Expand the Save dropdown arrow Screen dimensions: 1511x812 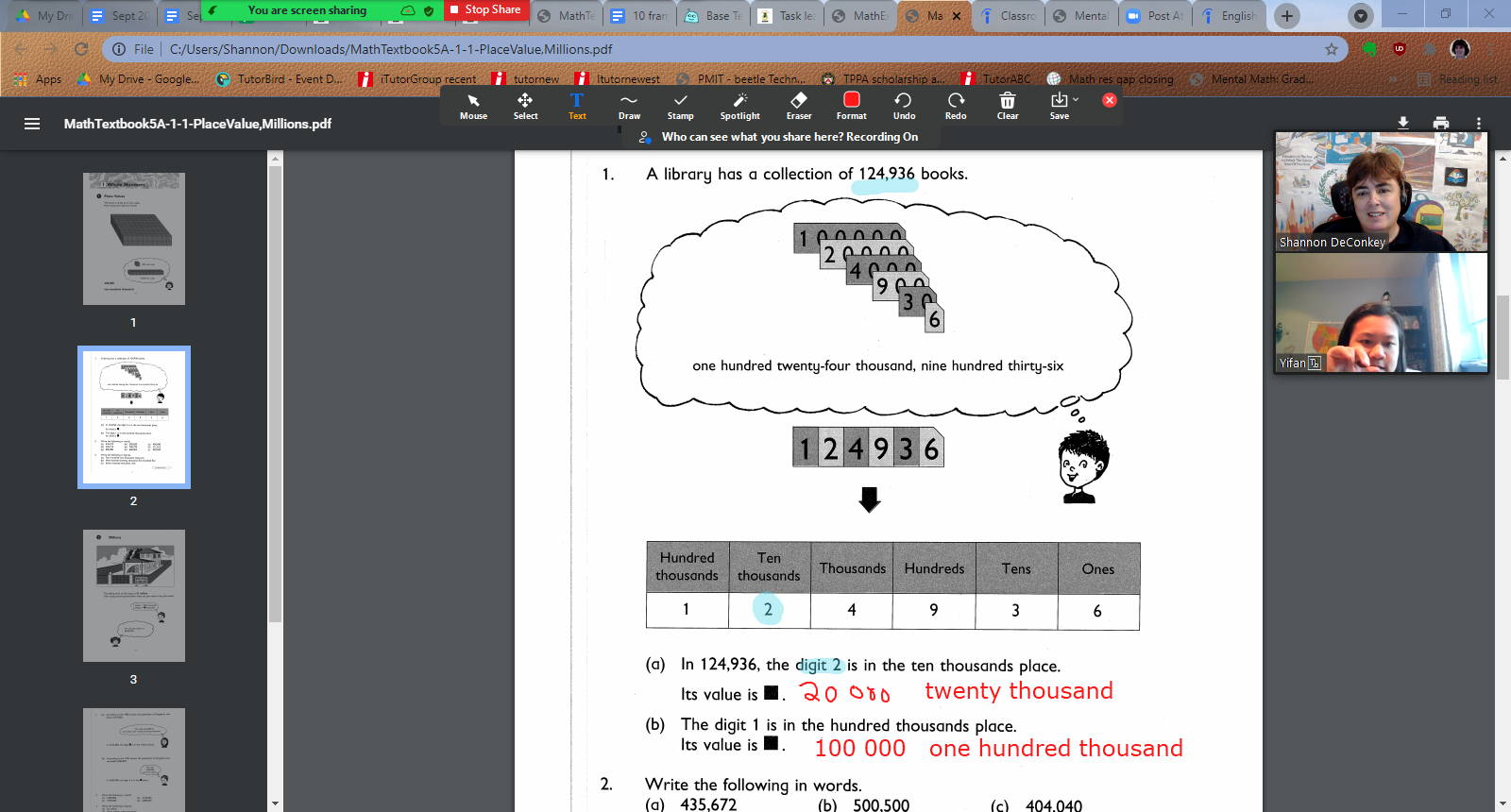(1076, 99)
